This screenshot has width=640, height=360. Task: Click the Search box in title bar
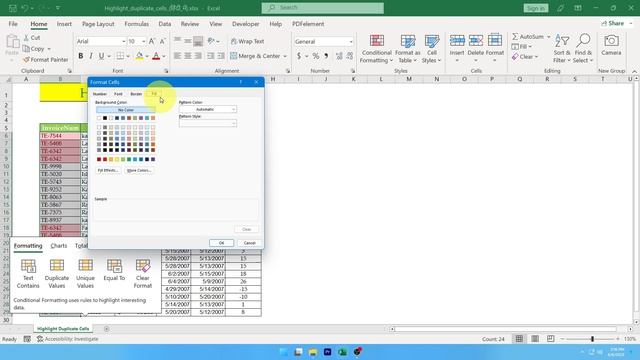point(322,8)
